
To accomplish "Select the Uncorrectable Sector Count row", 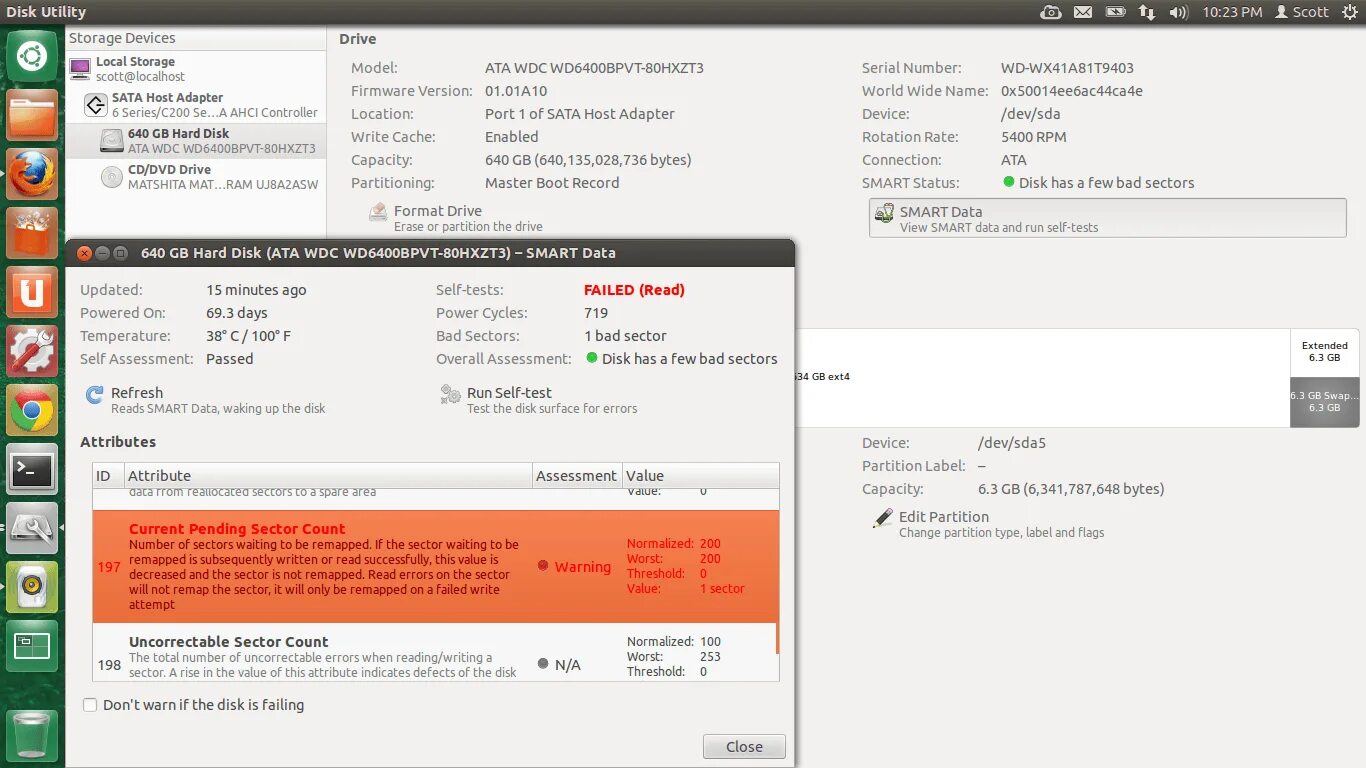I will click(x=434, y=652).
